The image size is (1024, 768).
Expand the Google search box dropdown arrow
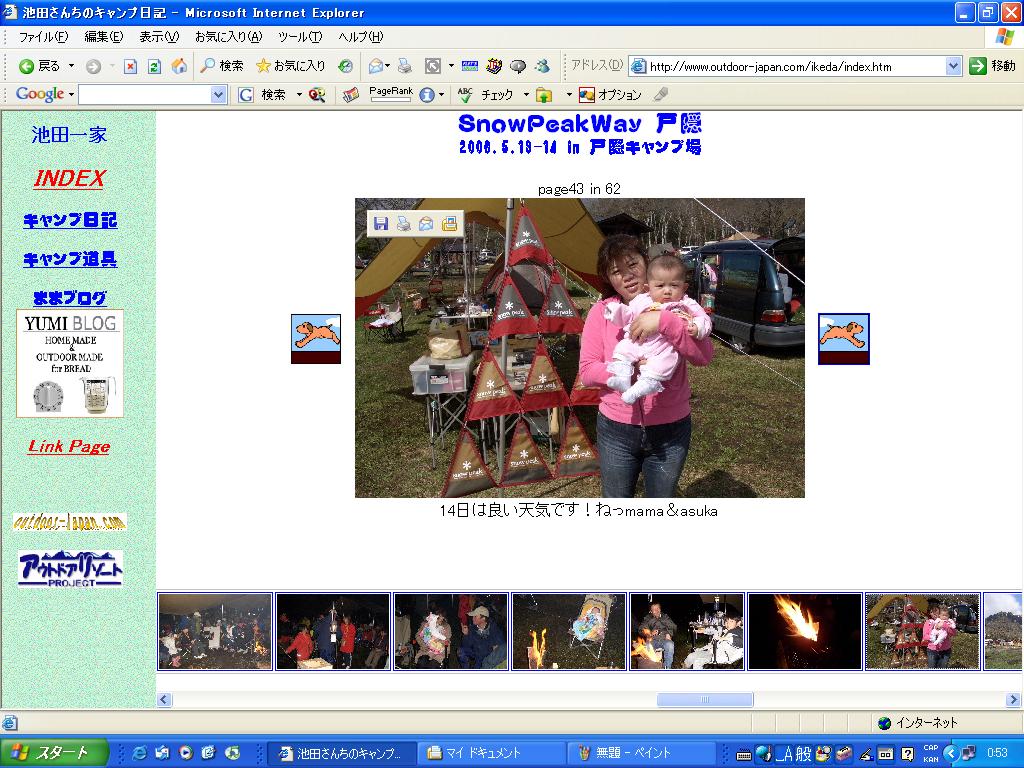point(218,95)
